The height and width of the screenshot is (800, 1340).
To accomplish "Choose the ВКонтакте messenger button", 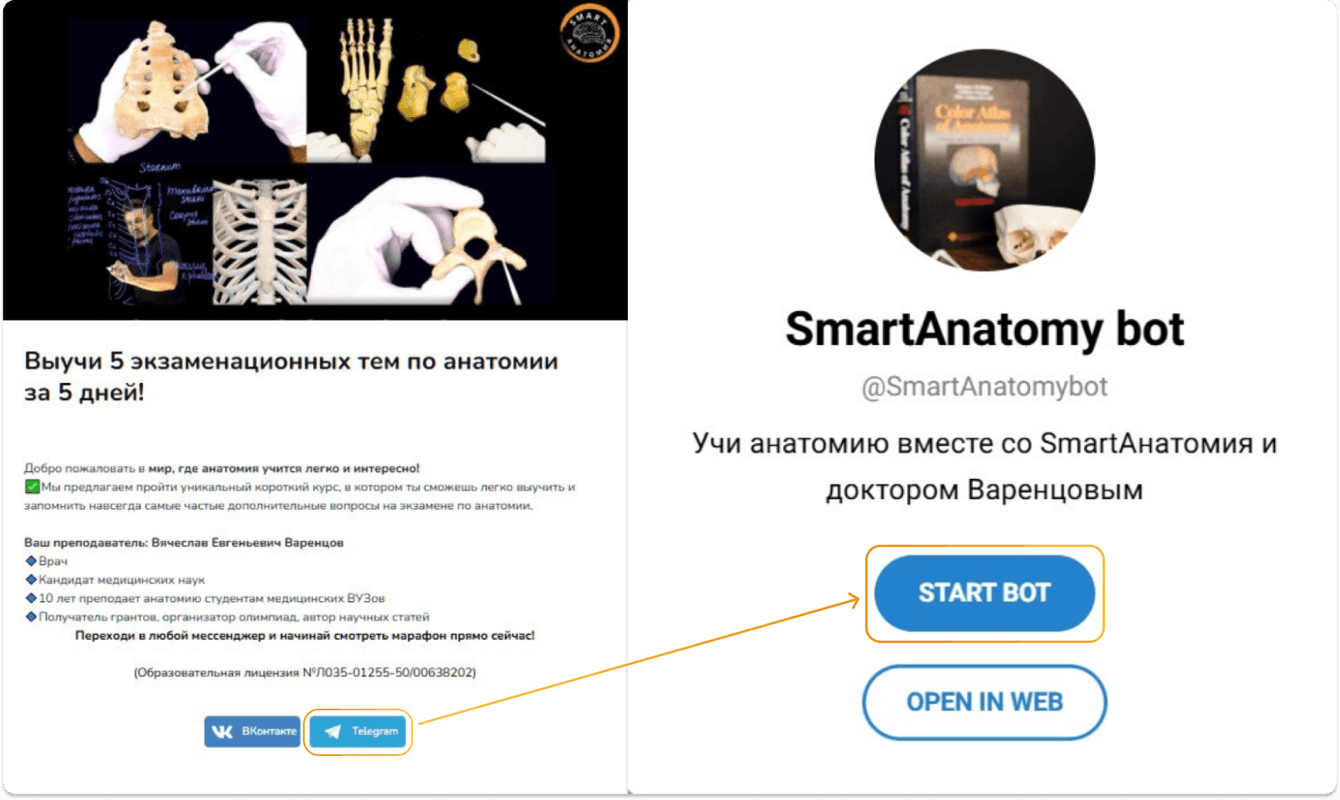I will tap(252, 731).
